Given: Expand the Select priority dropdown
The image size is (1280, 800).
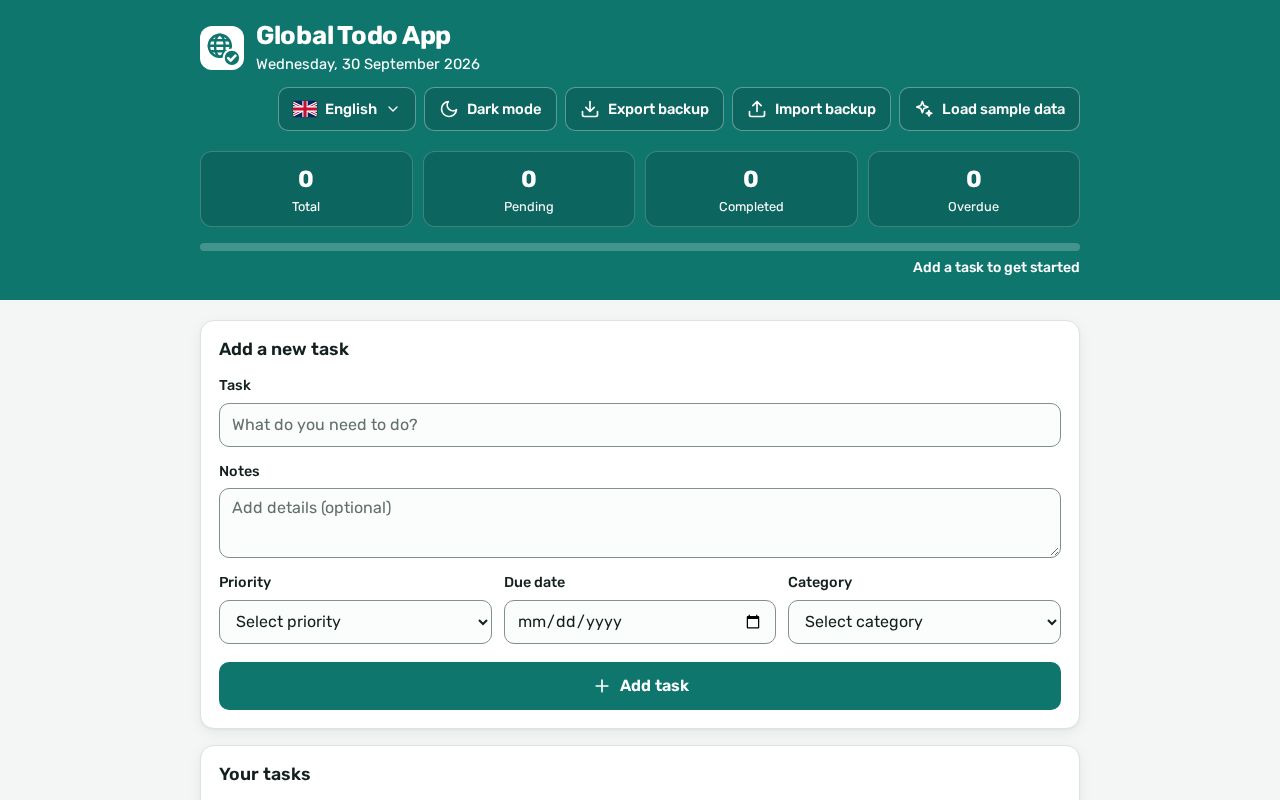Looking at the screenshot, I should point(355,622).
